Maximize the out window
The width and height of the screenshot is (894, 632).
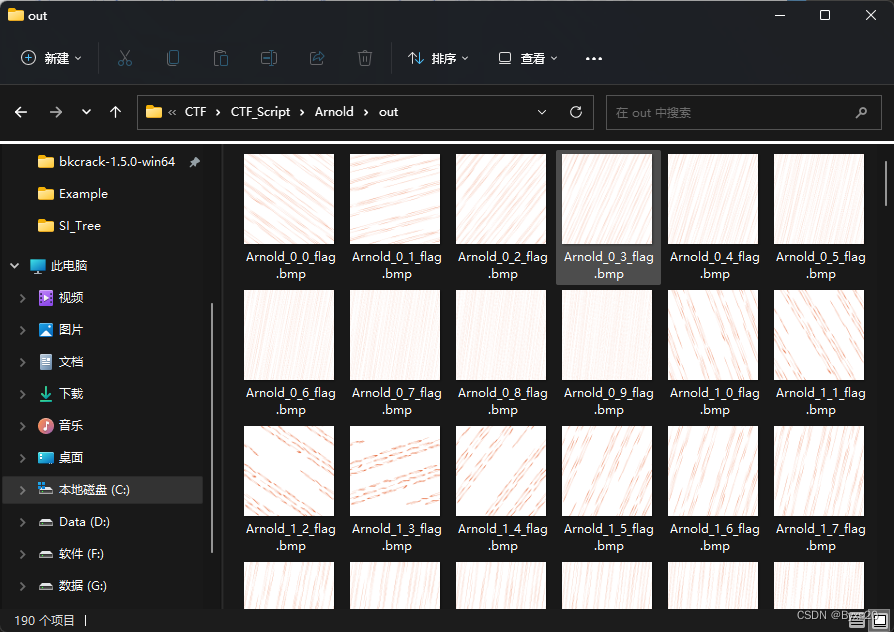pyautogui.click(x=824, y=15)
